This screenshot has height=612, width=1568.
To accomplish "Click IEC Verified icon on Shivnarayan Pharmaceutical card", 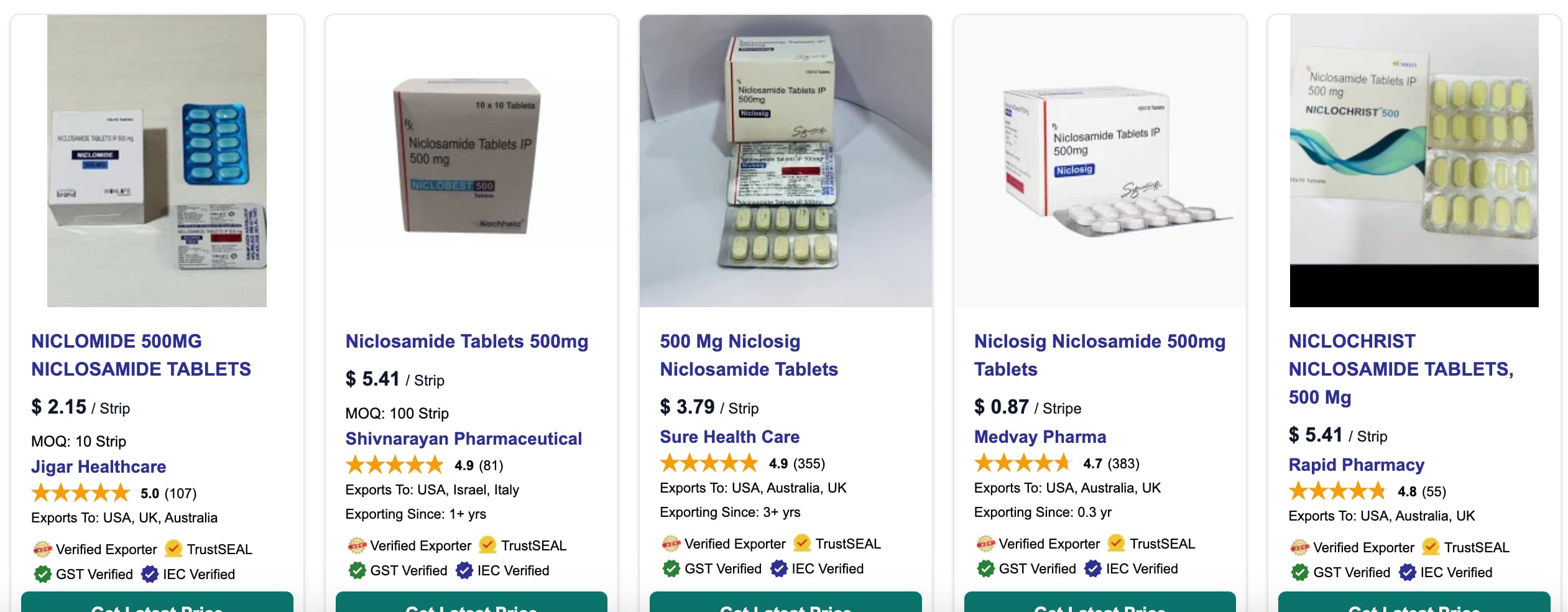I will (464, 570).
